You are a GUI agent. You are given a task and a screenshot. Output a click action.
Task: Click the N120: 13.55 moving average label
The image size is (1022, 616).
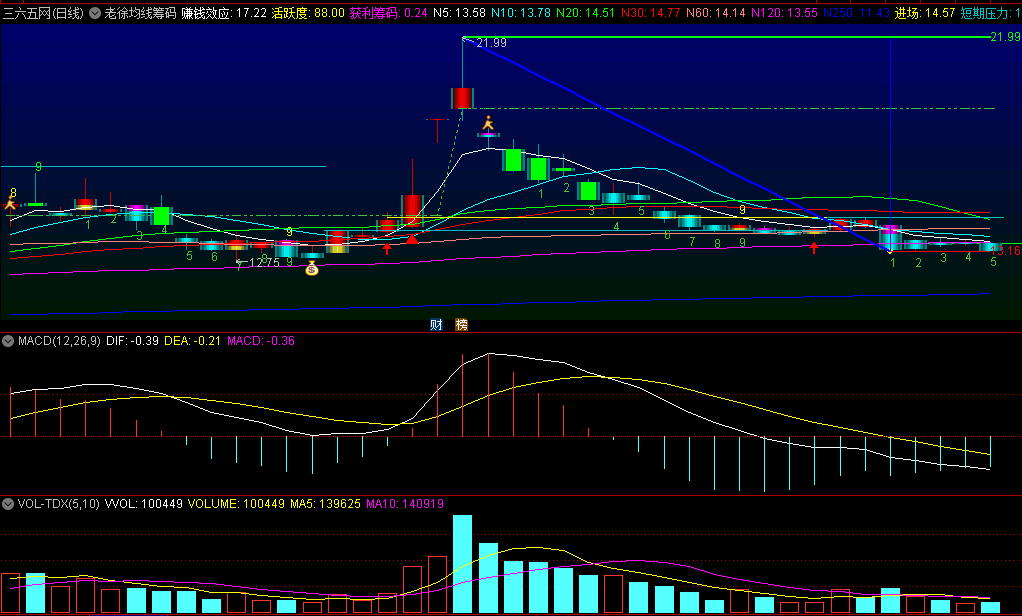pos(784,13)
